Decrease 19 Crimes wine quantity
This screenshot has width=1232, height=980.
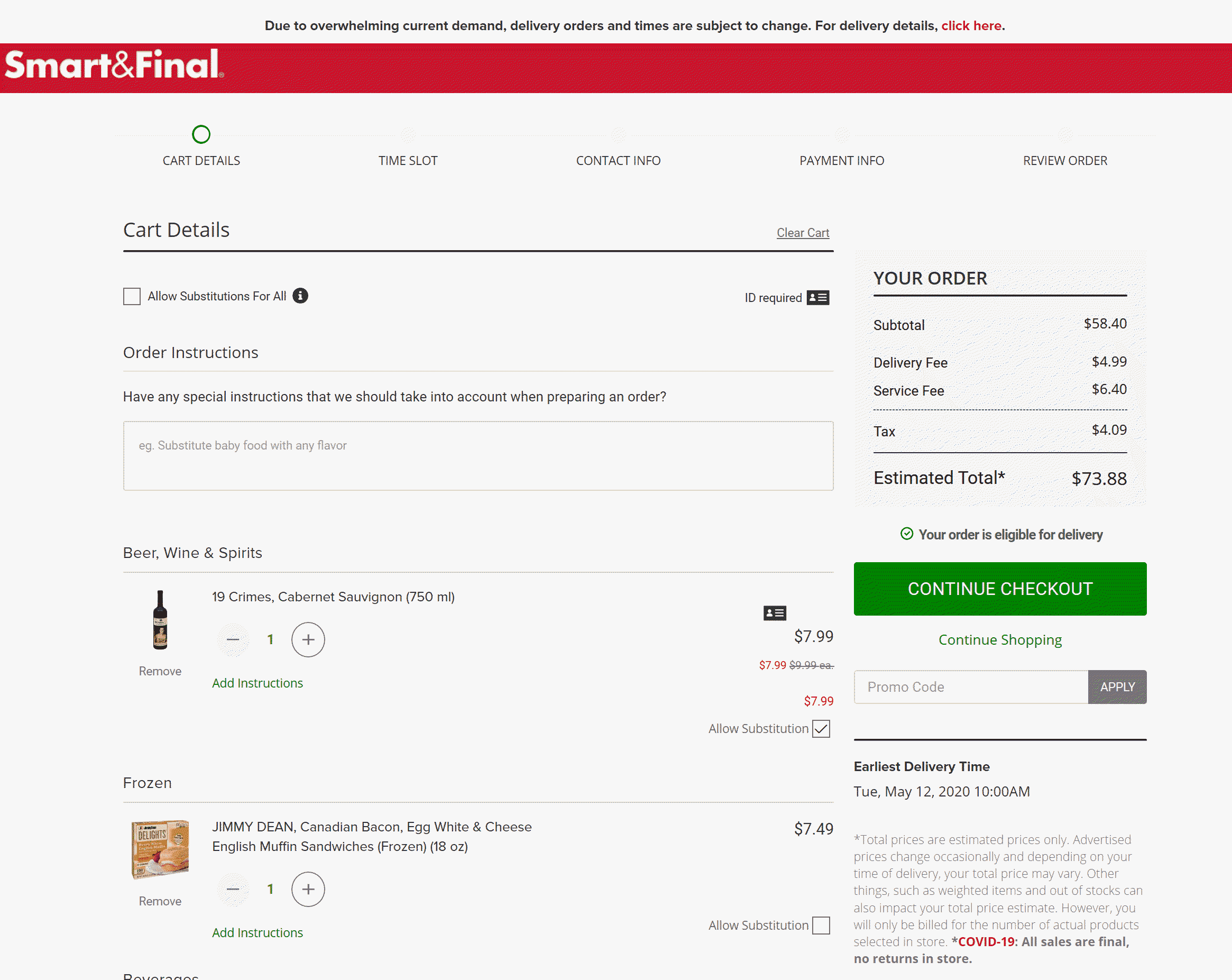point(233,639)
